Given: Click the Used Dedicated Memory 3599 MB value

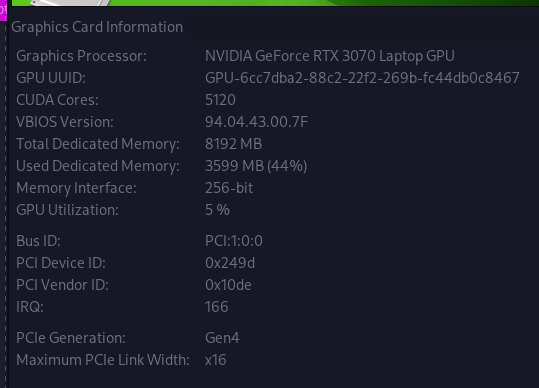Looking at the screenshot, I should [256, 166].
